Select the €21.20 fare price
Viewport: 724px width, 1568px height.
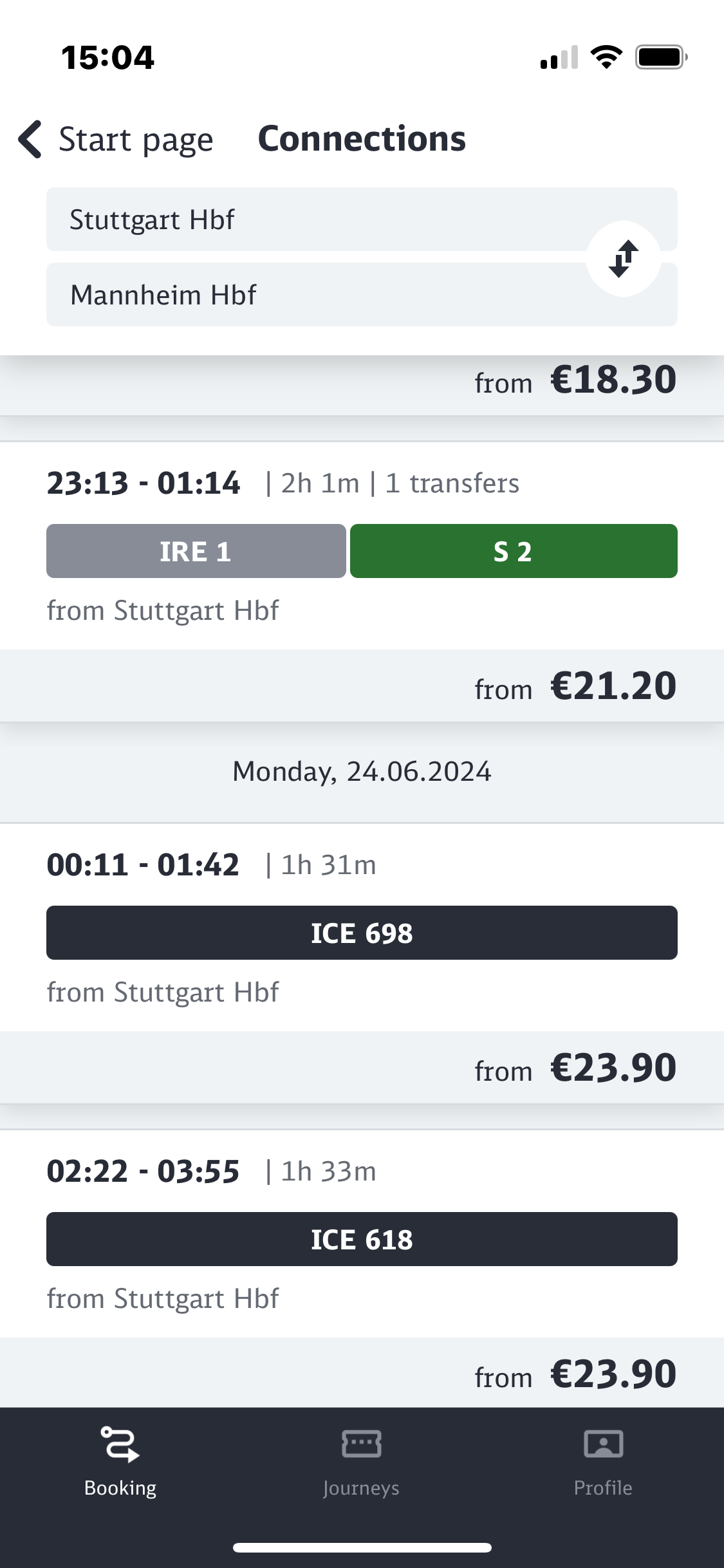point(612,686)
